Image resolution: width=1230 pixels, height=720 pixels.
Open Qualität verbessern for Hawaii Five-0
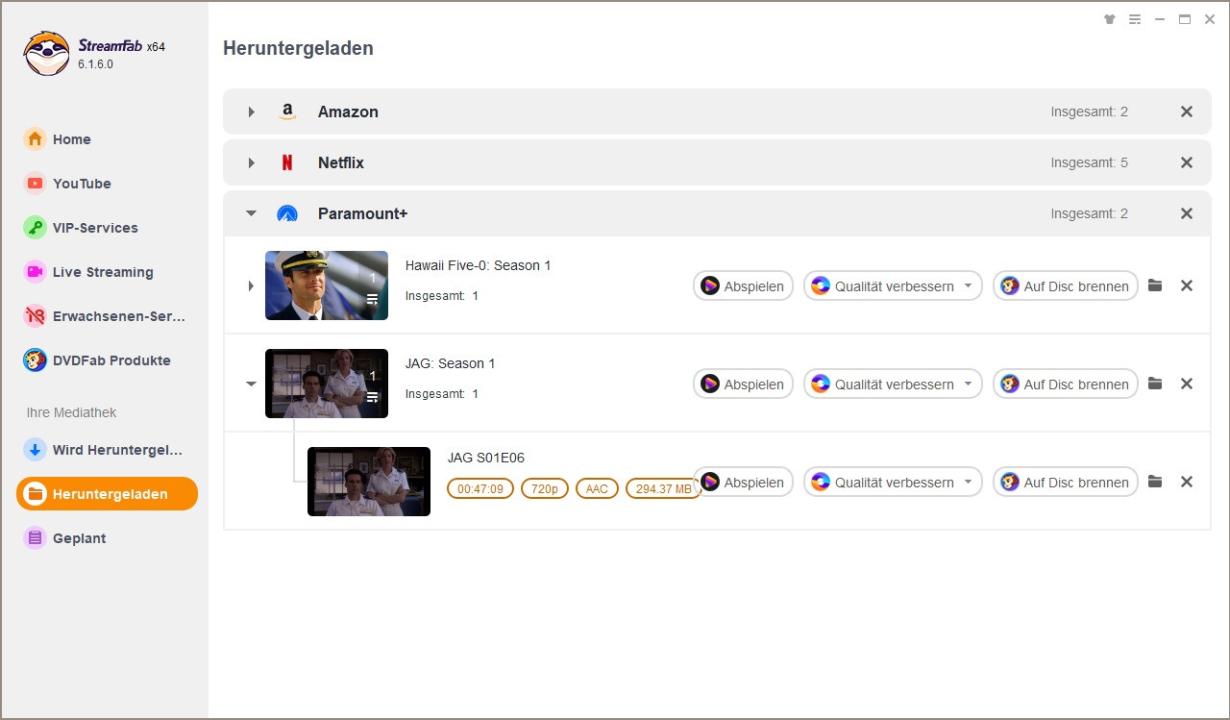(x=893, y=286)
